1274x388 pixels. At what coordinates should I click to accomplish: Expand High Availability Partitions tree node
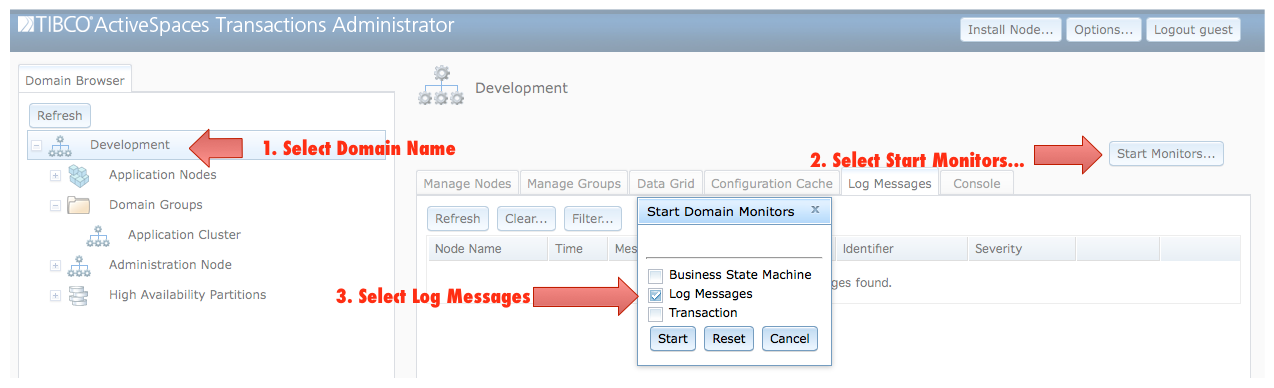(56, 296)
